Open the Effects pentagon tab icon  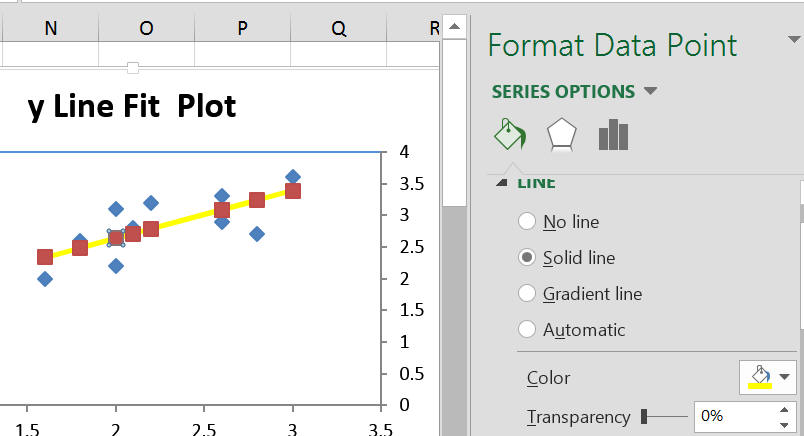[x=561, y=135]
